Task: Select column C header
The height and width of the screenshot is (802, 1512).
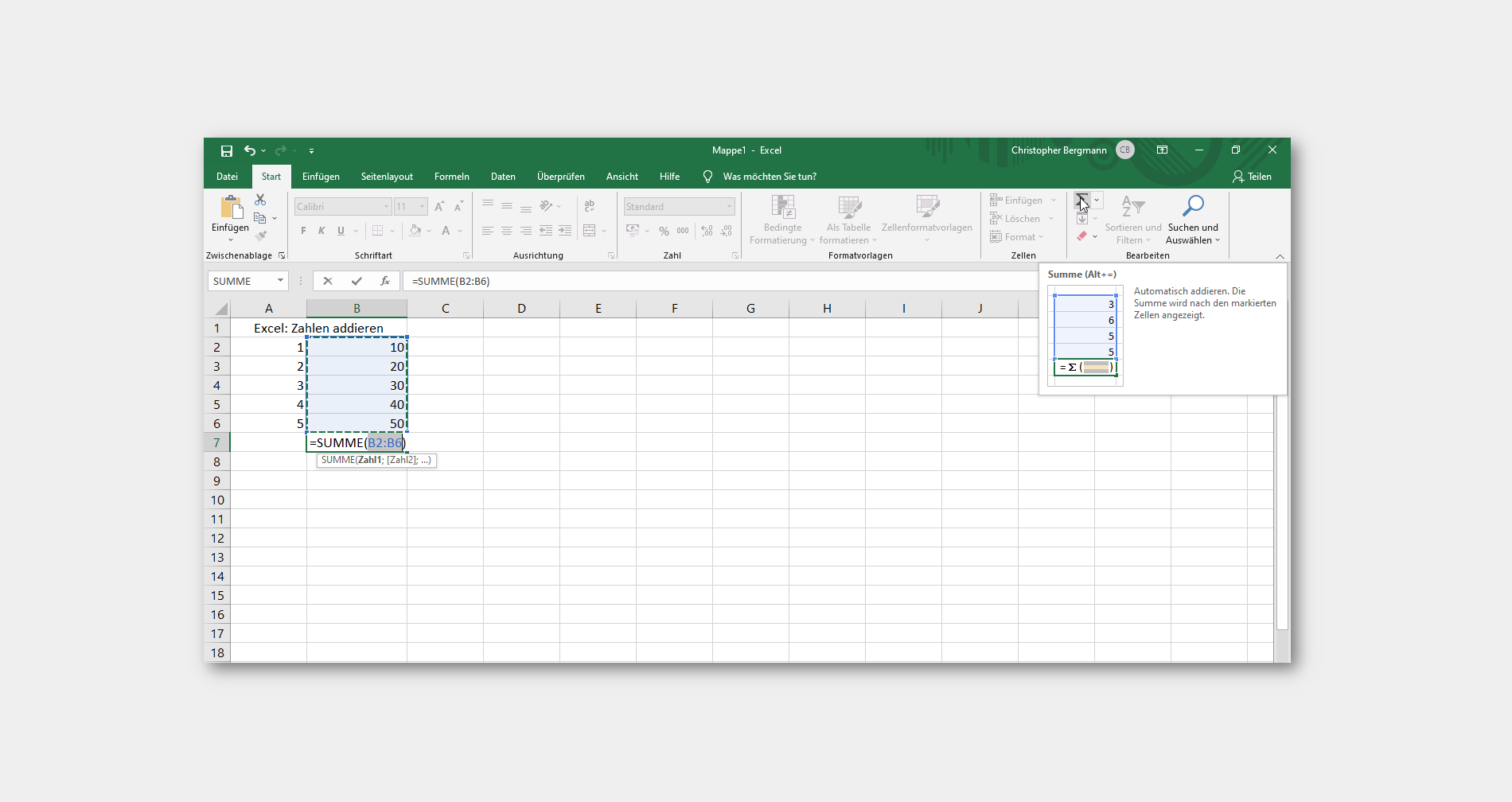Action: point(446,309)
